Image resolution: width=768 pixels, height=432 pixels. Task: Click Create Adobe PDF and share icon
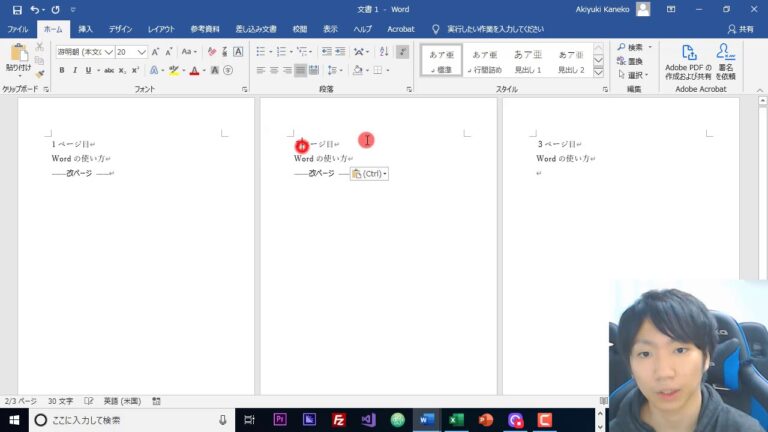[x=688, y=62]
